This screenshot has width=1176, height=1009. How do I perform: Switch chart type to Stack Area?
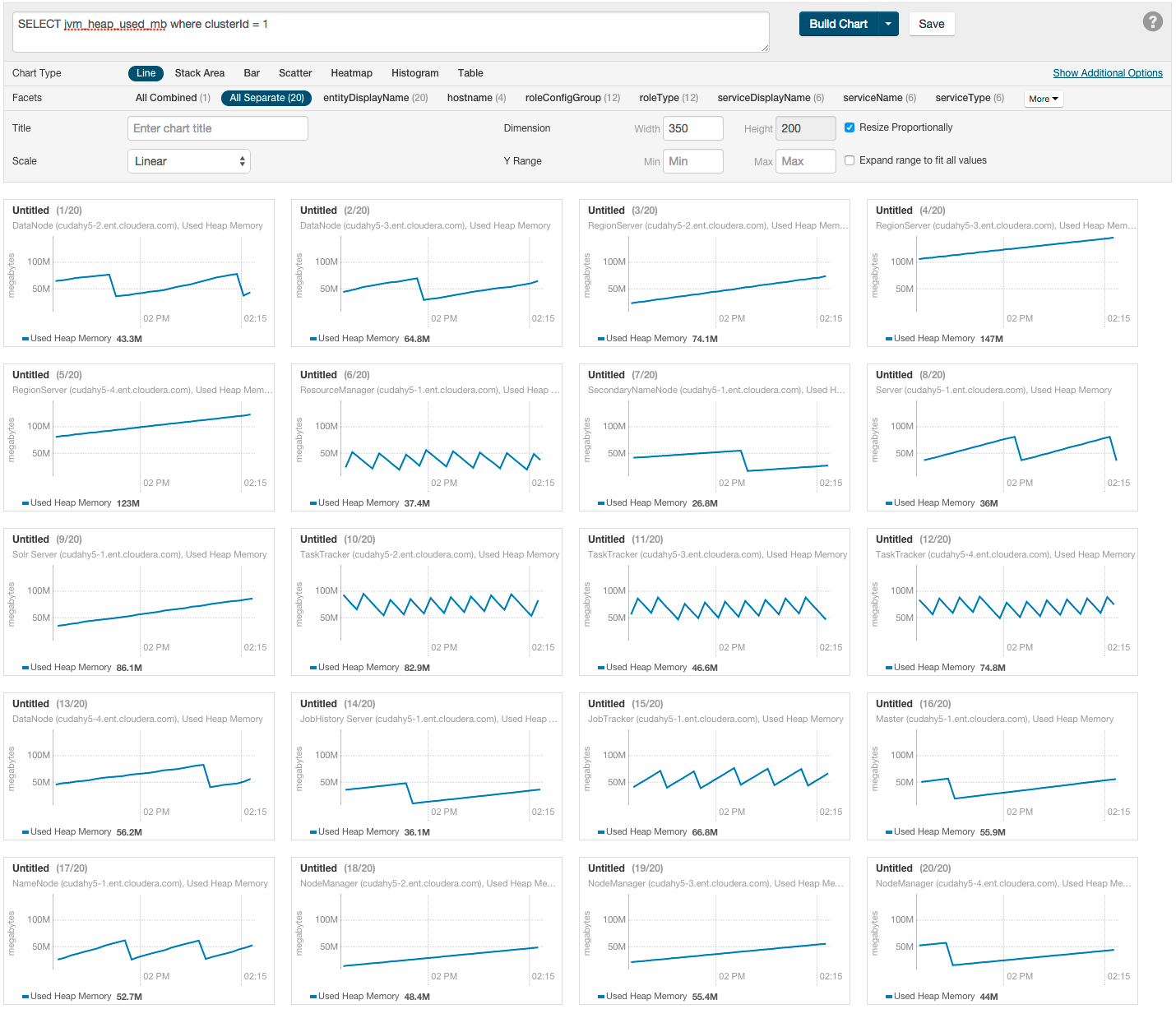pos(199,73)
